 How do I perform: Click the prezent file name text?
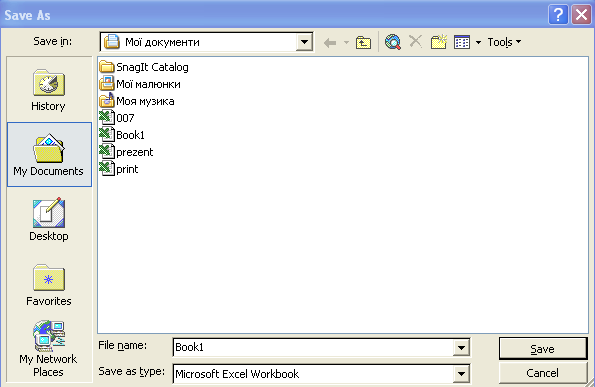pos(135,152)
